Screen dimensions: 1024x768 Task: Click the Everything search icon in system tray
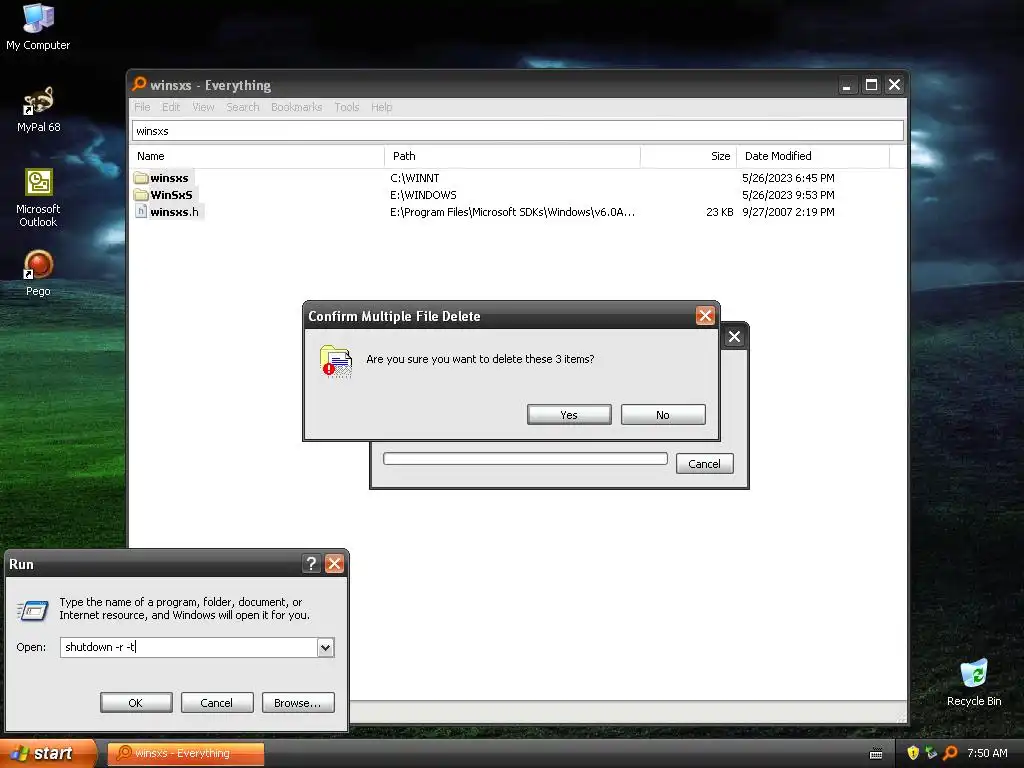950,753
